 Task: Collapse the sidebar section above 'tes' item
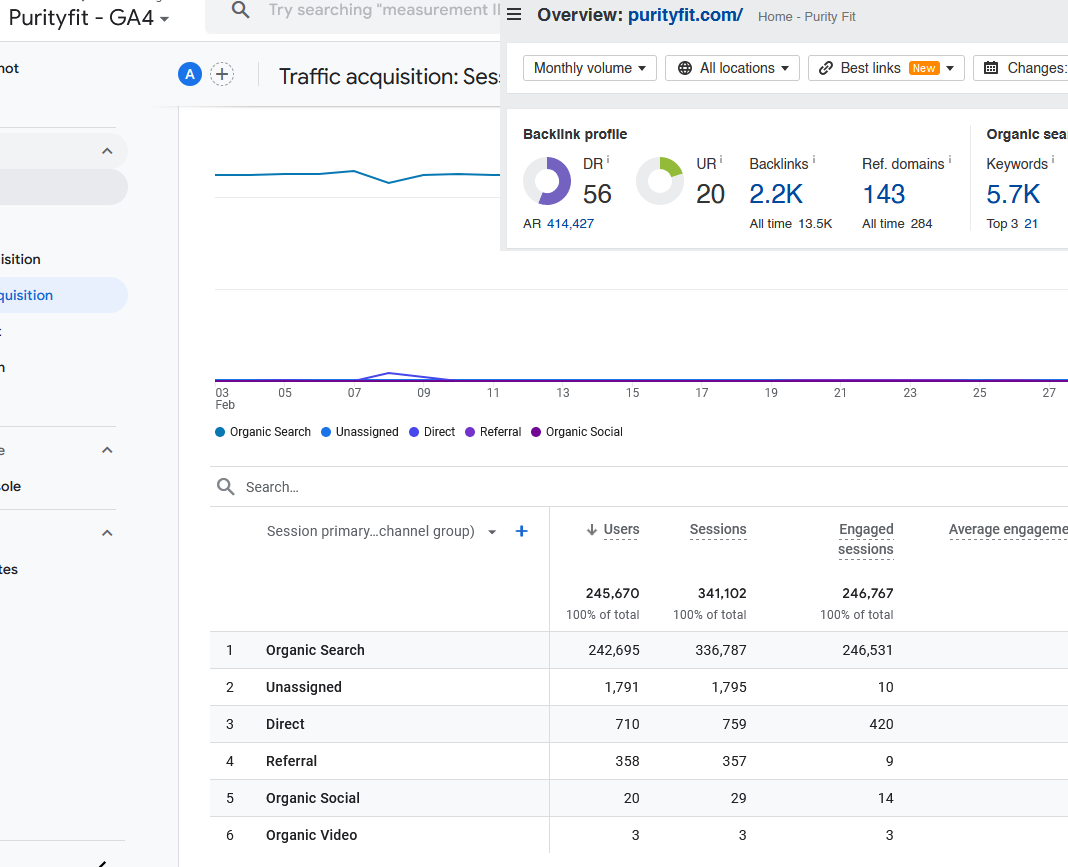(x=107, y=533)
